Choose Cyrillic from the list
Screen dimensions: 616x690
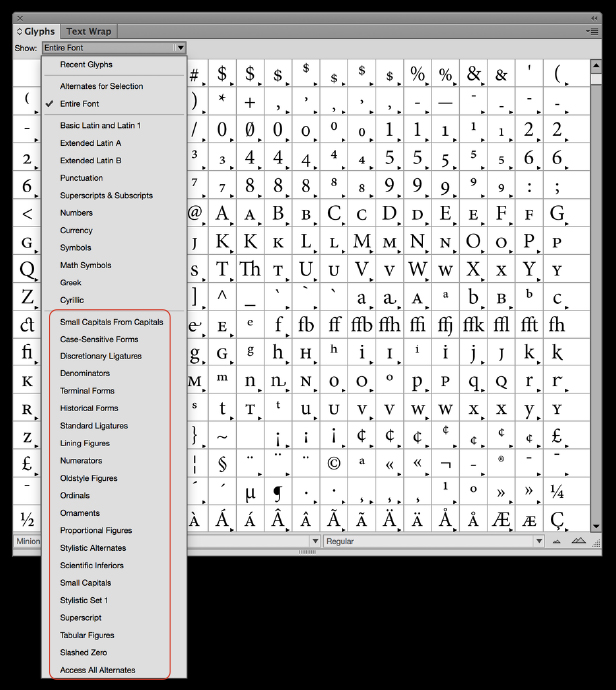pos(114,300)
